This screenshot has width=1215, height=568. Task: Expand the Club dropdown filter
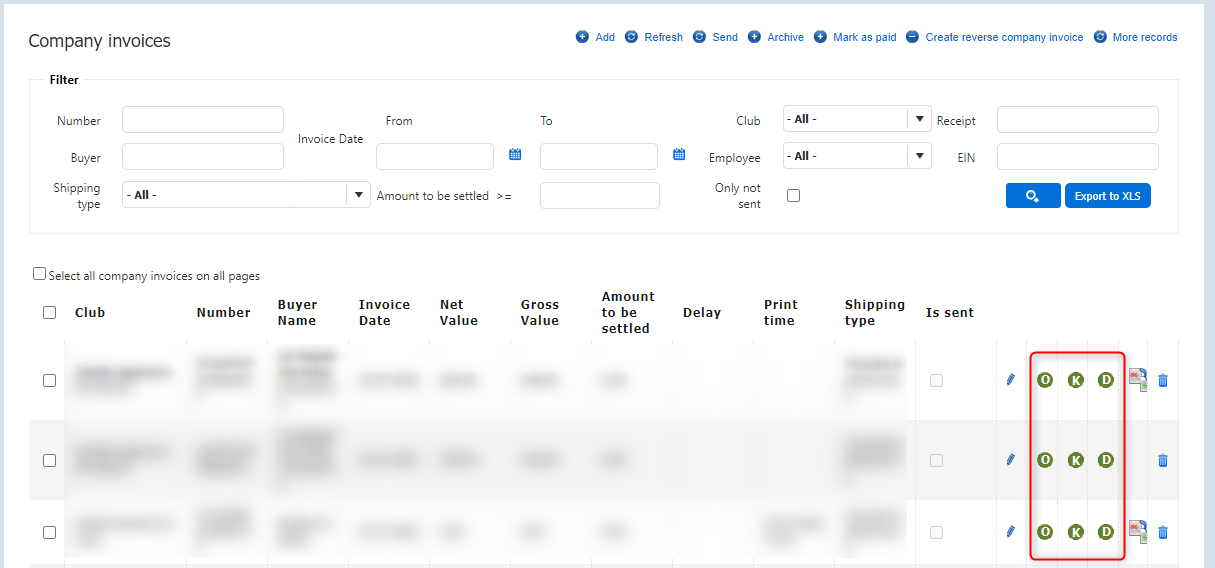point(919,119)
